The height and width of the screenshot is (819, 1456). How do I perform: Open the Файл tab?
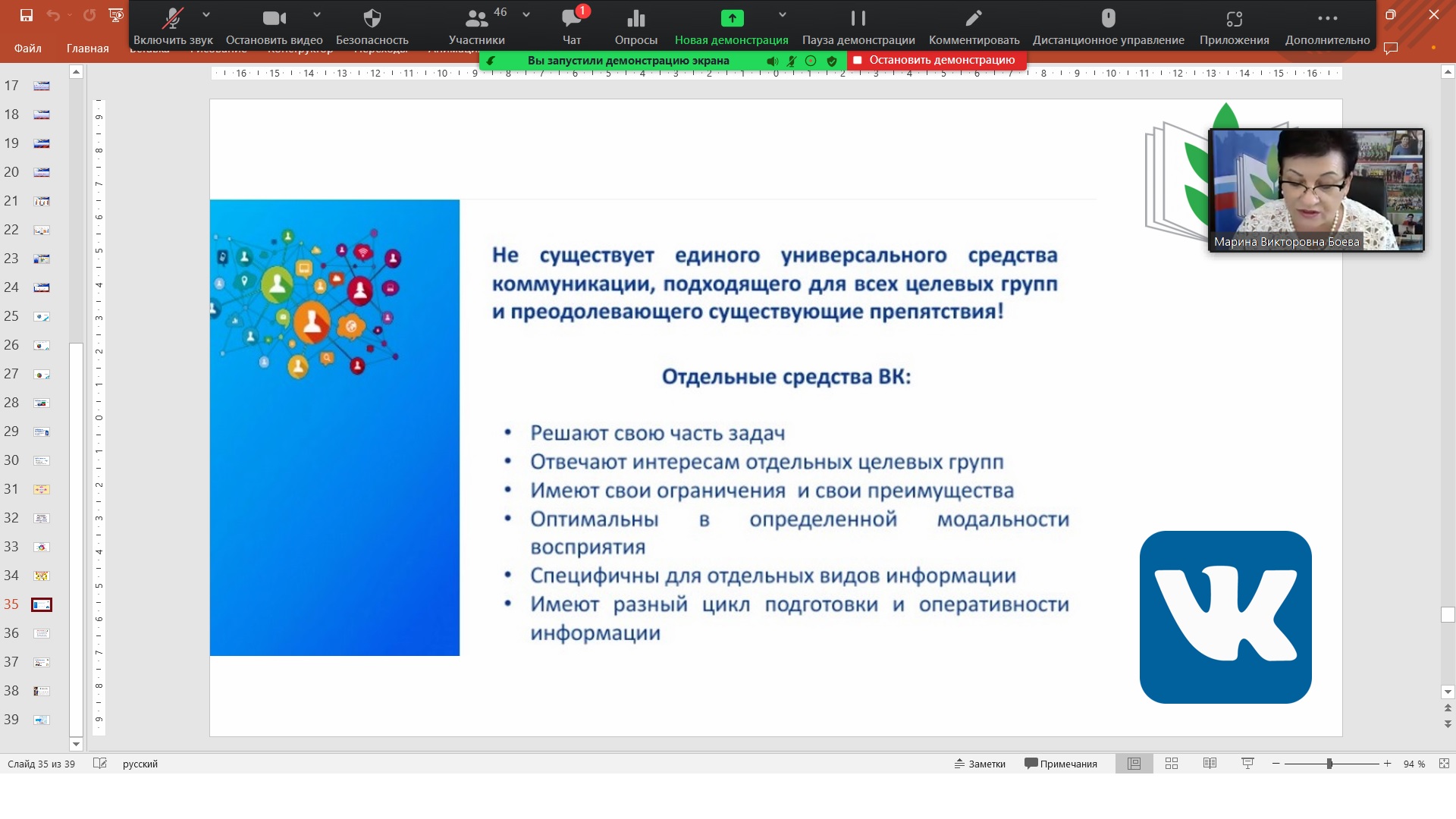(28, 49)
